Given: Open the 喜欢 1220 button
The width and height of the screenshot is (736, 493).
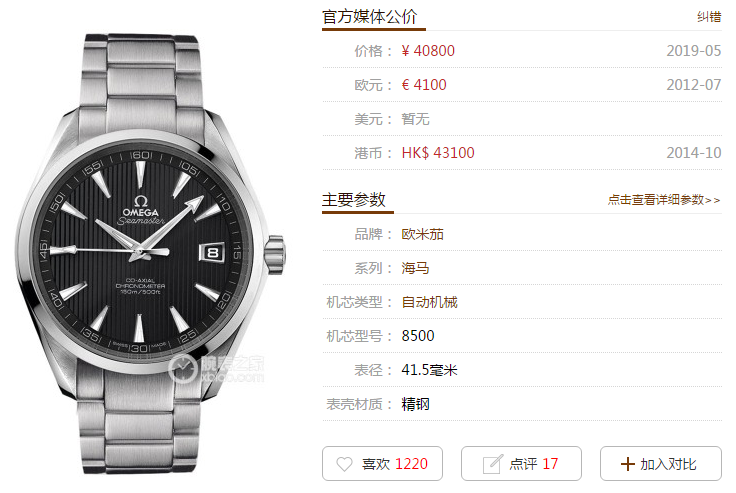Looking at the screenshot, I should point(382,463).
